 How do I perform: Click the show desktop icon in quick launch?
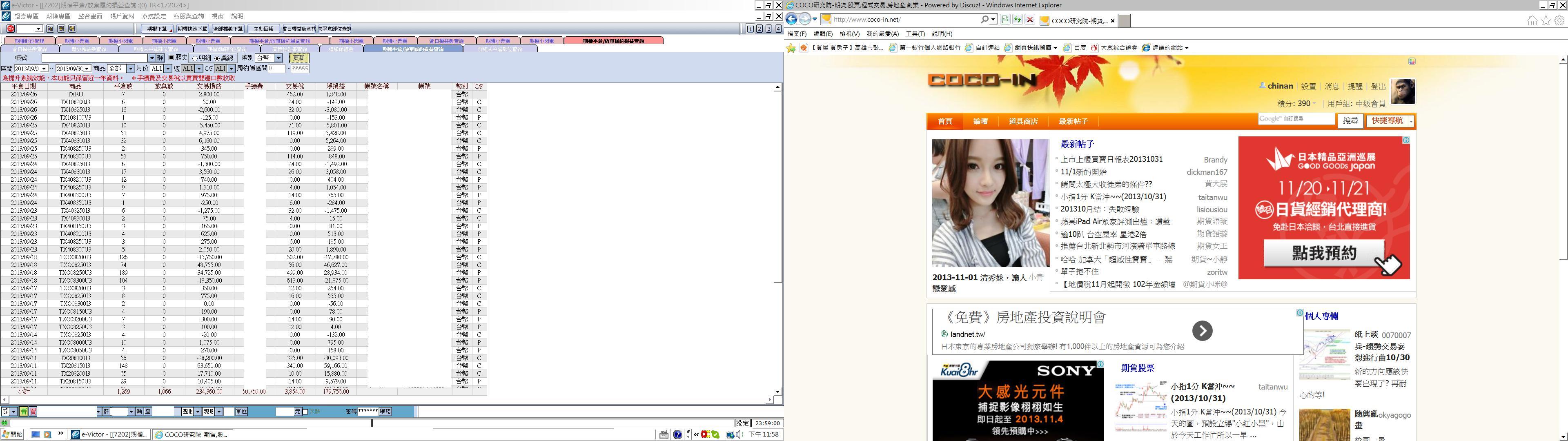pos(36,434)
